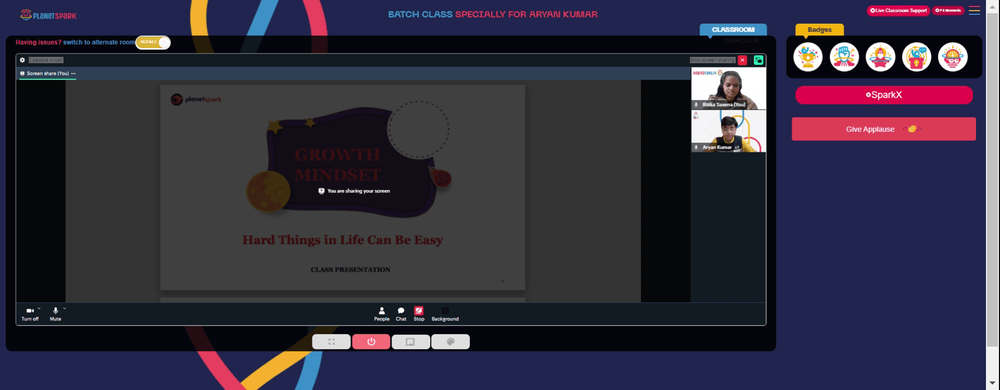This screenshot has height=390, width=1000.
Task: Expand microphone options arrow next to Mute
Action: tap(64, 308)
